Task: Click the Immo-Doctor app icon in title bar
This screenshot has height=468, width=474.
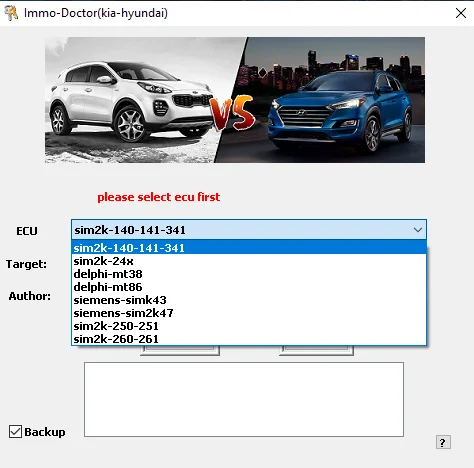Action: pyautogui.click(x=11, y=13)
